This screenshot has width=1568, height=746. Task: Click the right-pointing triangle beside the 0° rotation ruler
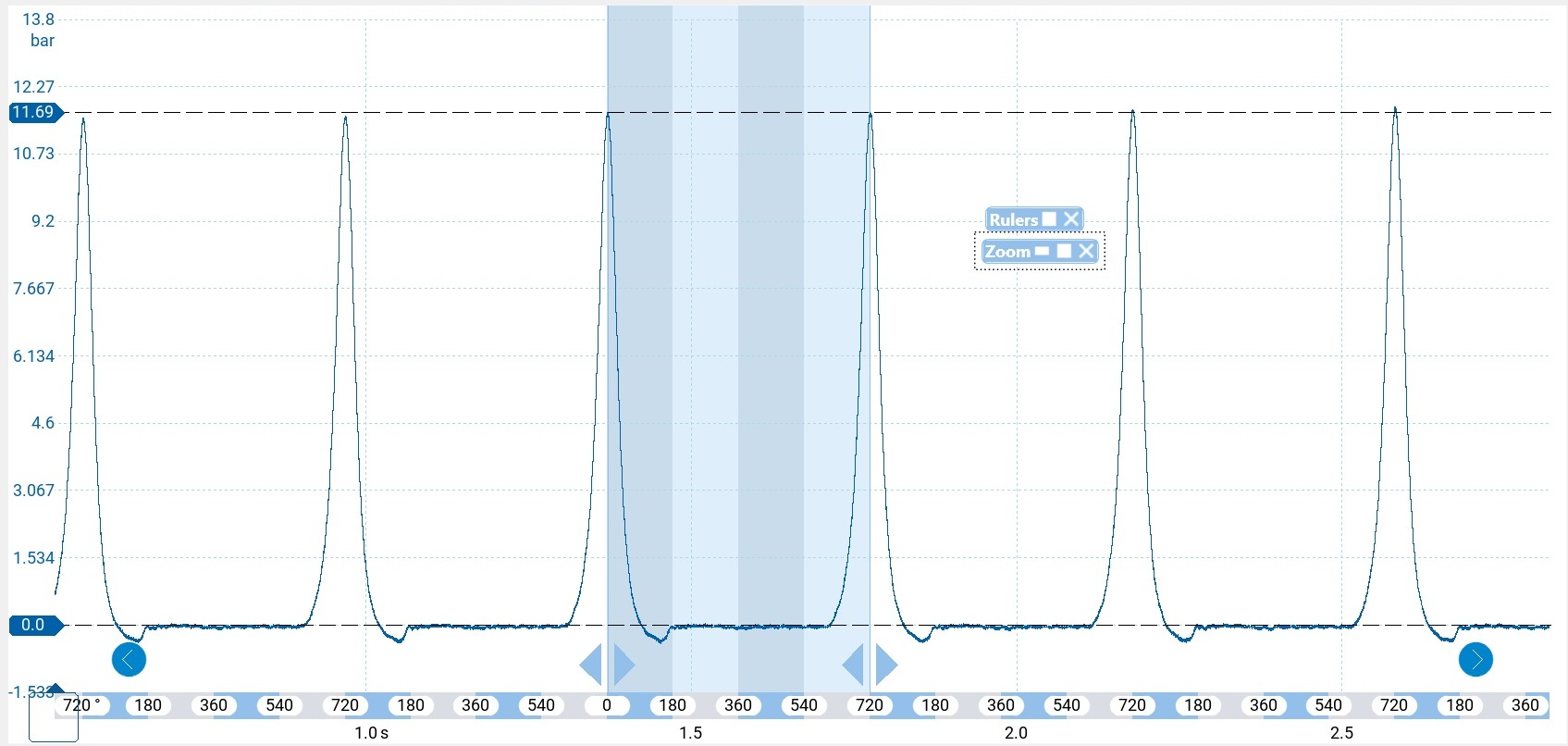point(623,665)
